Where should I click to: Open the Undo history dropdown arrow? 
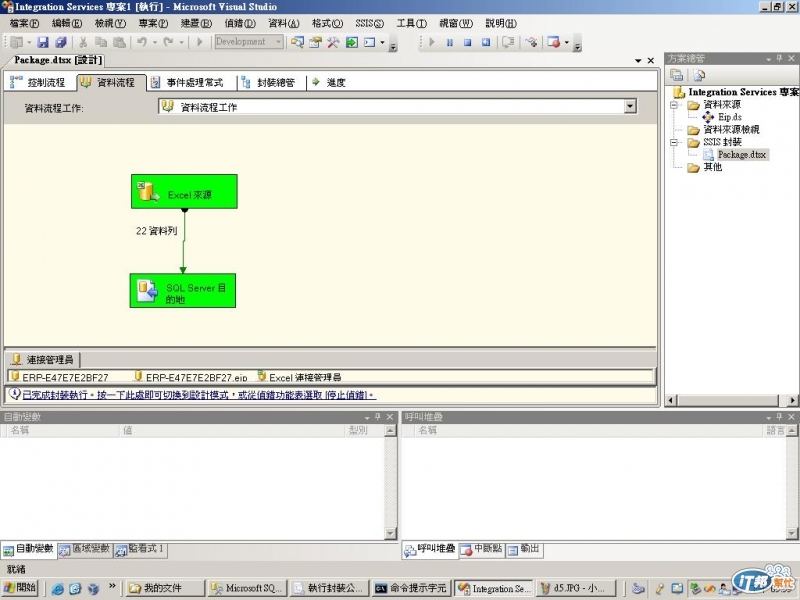click(155, 42)
